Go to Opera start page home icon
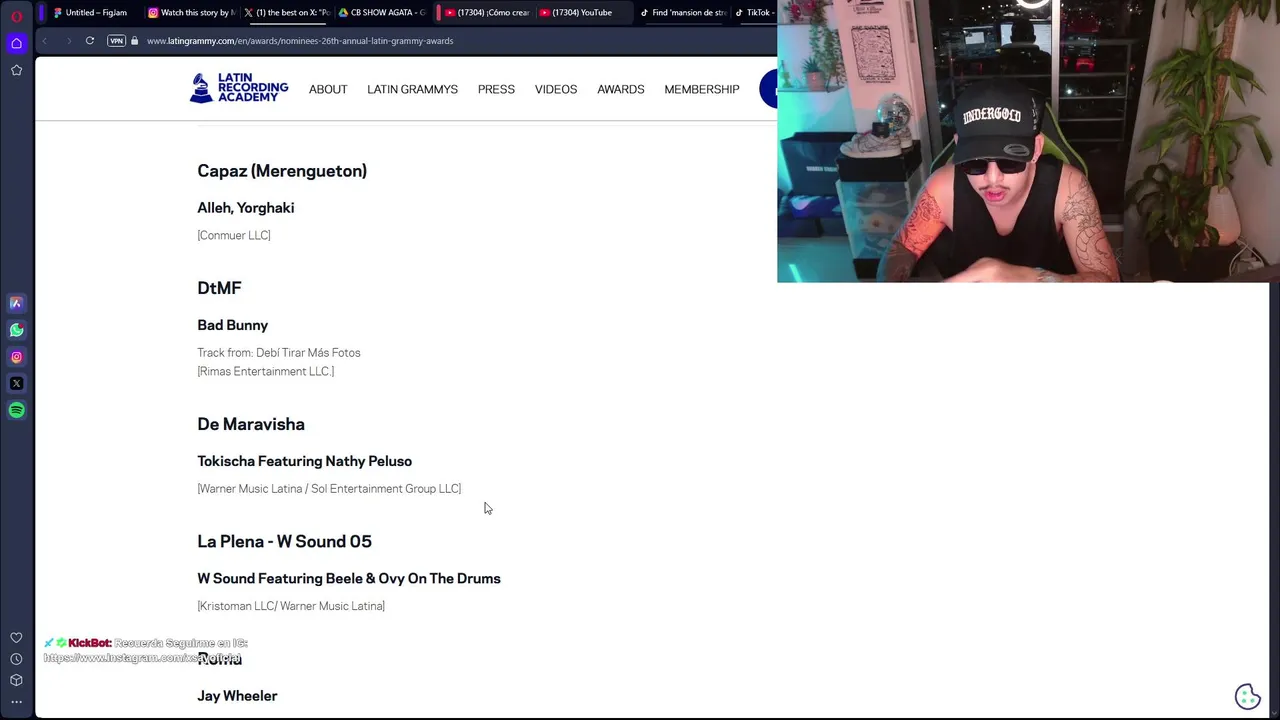This screenshot has width=1280, height=720. (x=16, y=43)
